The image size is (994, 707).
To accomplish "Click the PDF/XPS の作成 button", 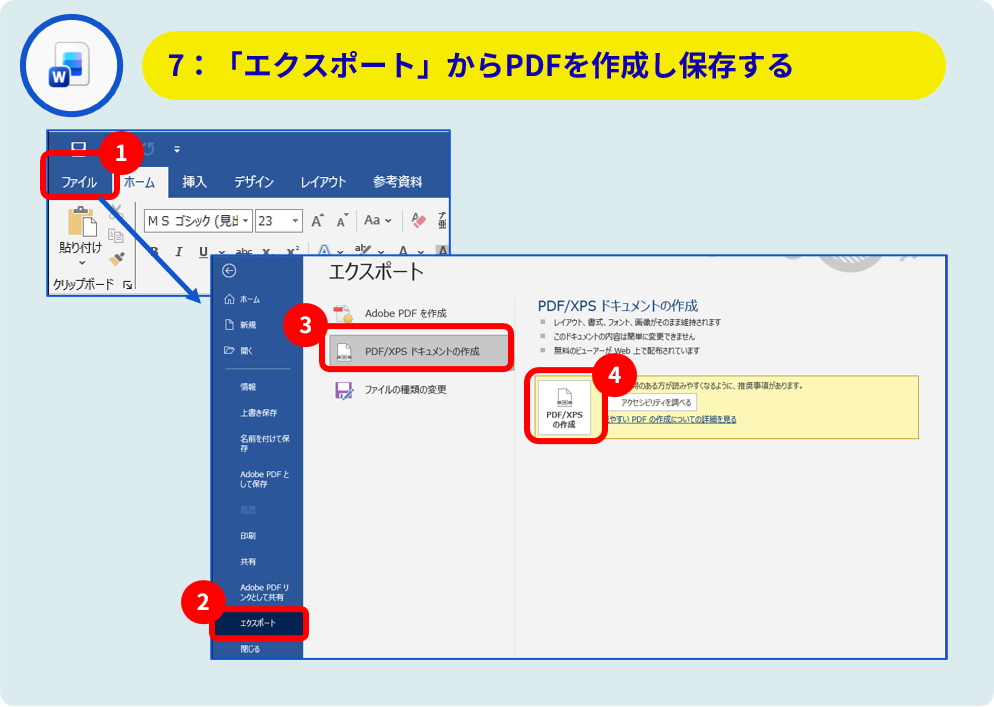I will click(564, 409).
